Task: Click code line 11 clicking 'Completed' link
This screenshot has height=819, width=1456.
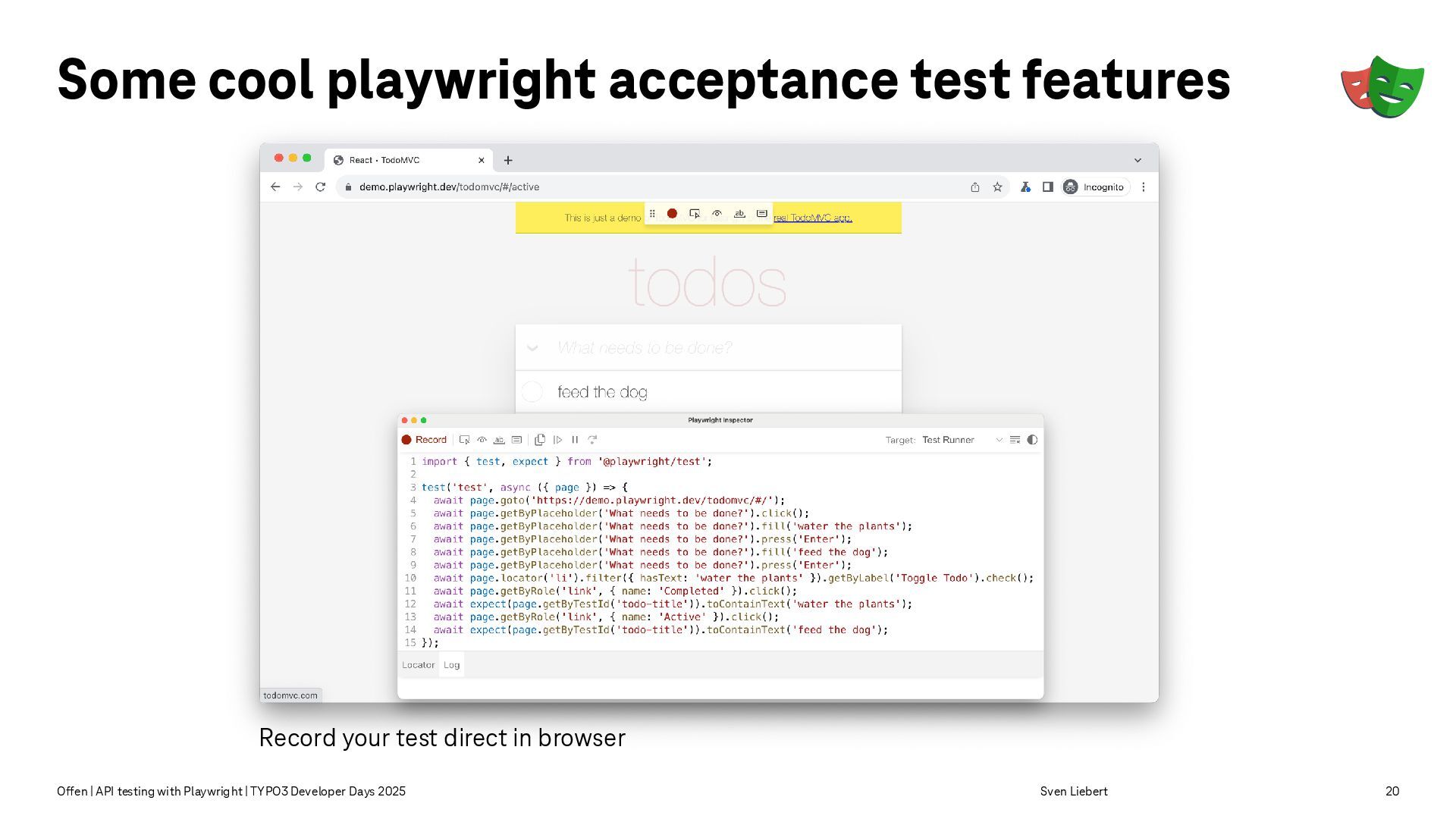Action: click(615, 591)
